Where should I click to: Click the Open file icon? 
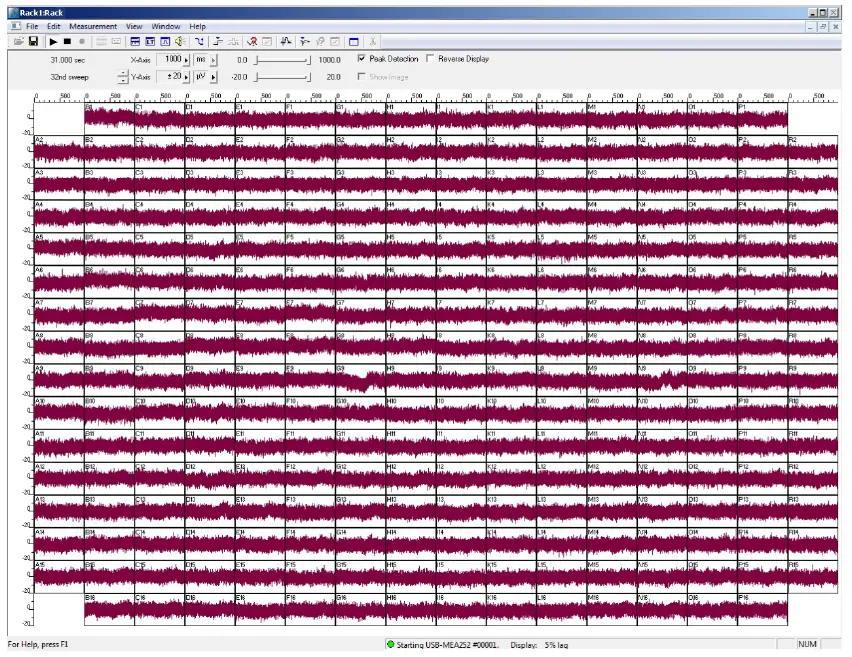pos(18,41)
